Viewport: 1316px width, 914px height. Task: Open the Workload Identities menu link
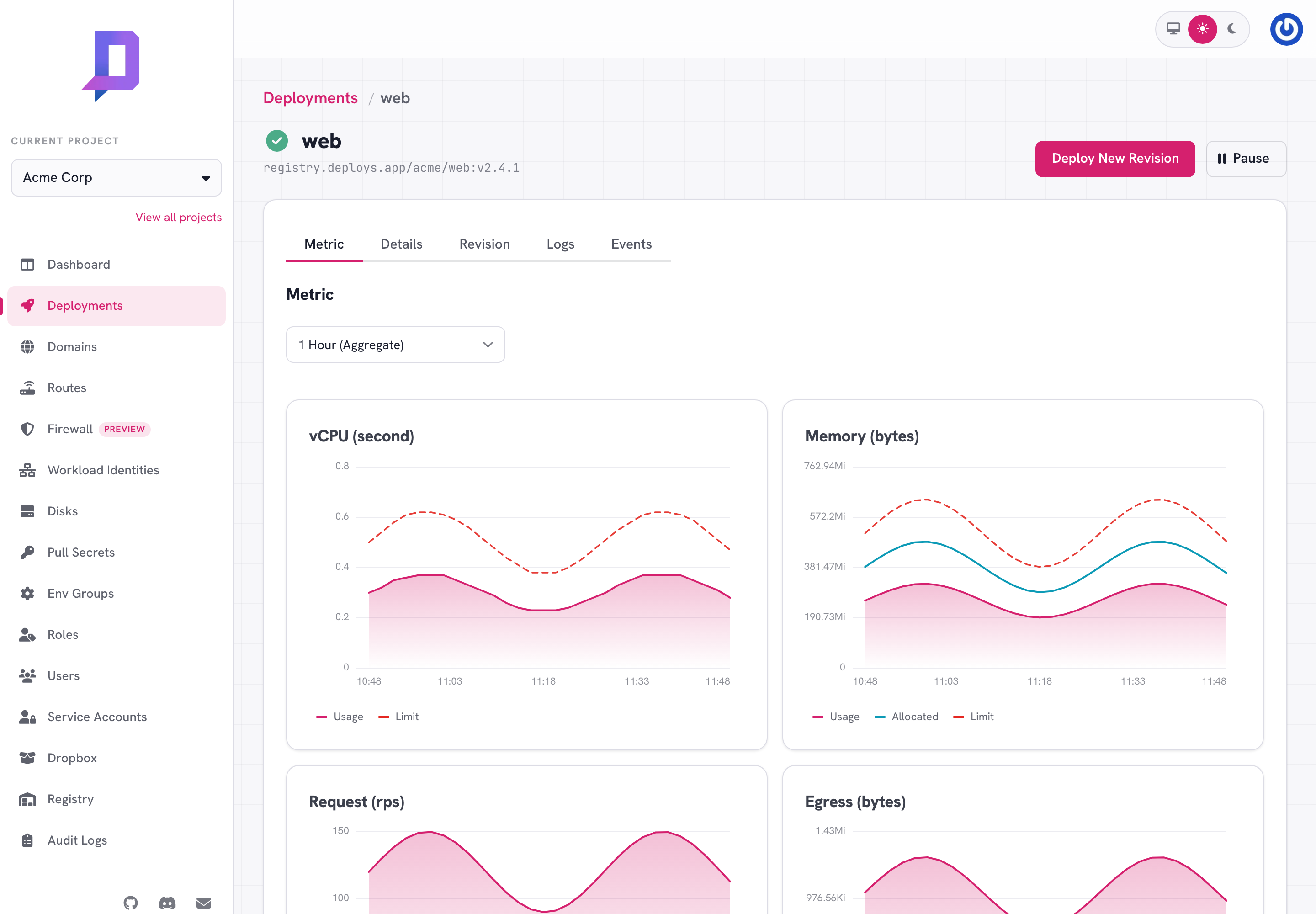point(116,470)
